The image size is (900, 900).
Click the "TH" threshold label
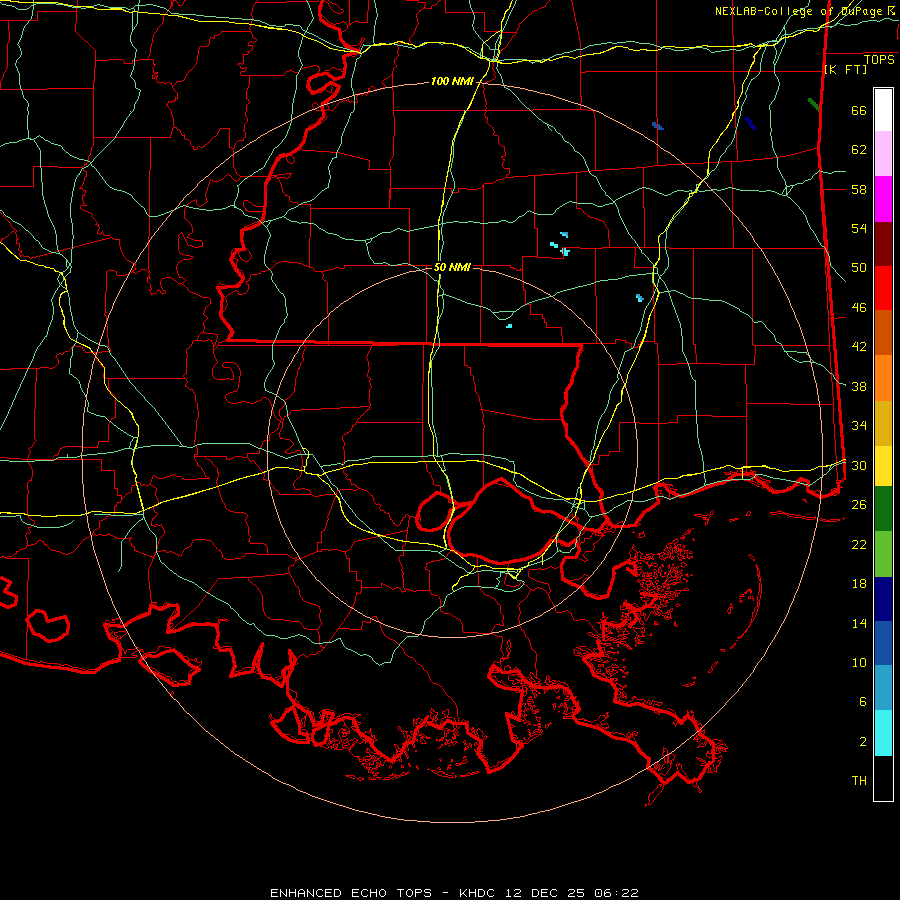click(x=859, y=781)
